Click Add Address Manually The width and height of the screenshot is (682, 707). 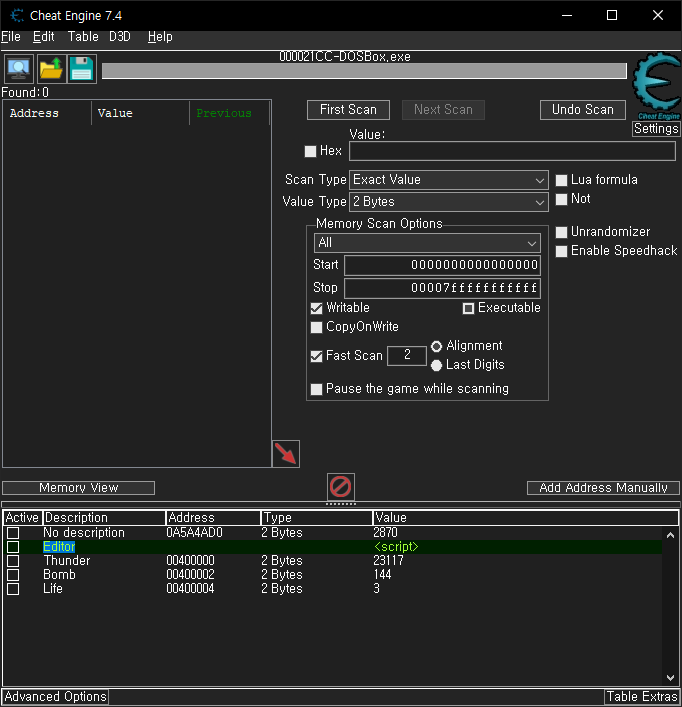[x=603, y=488]
